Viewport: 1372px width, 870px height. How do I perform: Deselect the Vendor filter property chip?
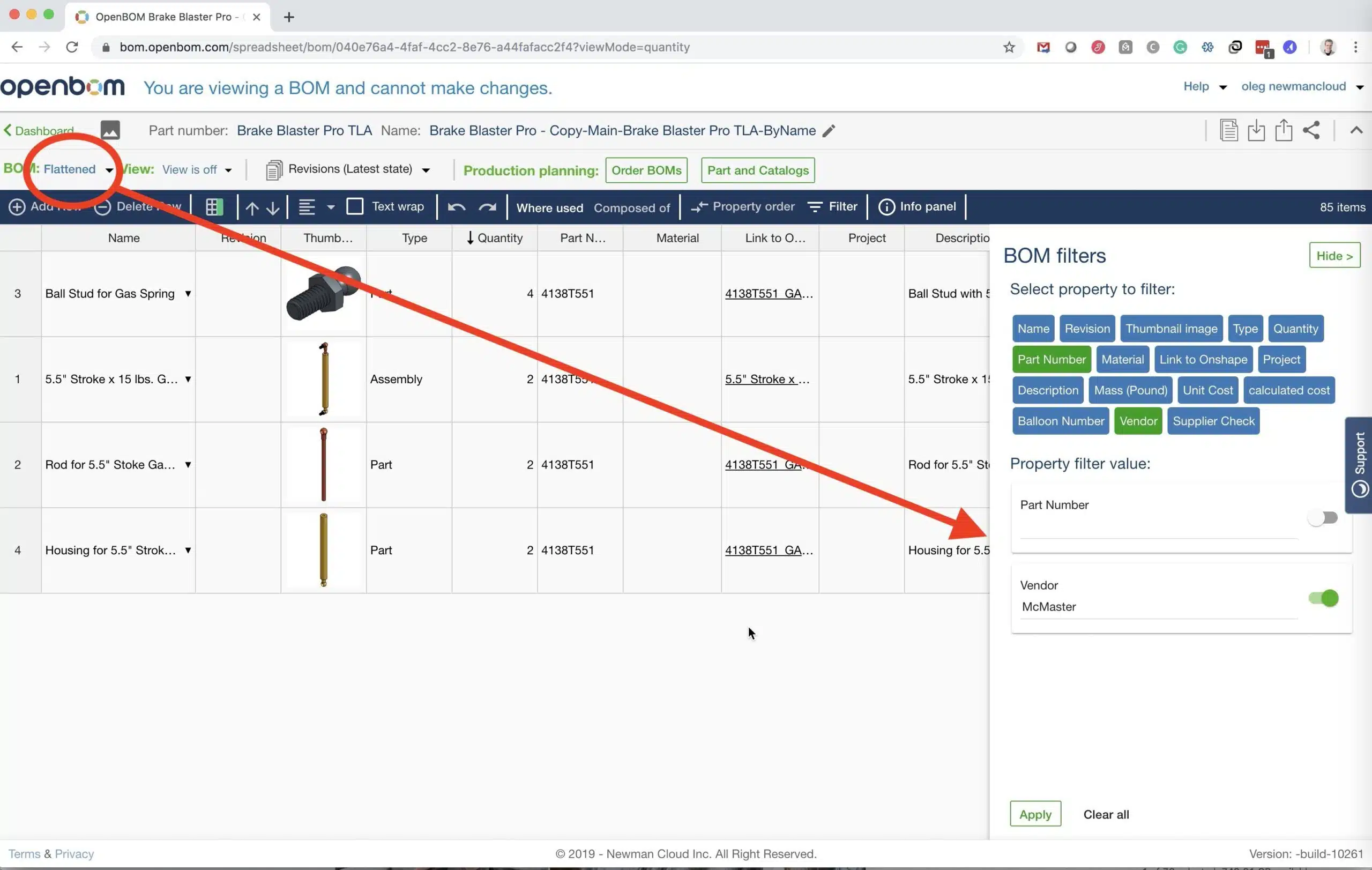1138,421
